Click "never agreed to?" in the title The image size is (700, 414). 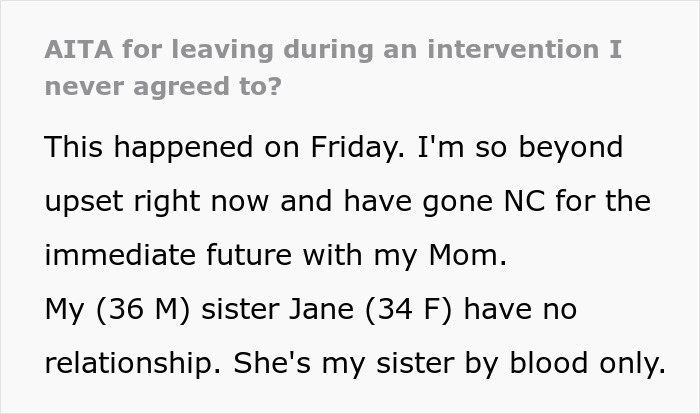click(x=162, y=85)
